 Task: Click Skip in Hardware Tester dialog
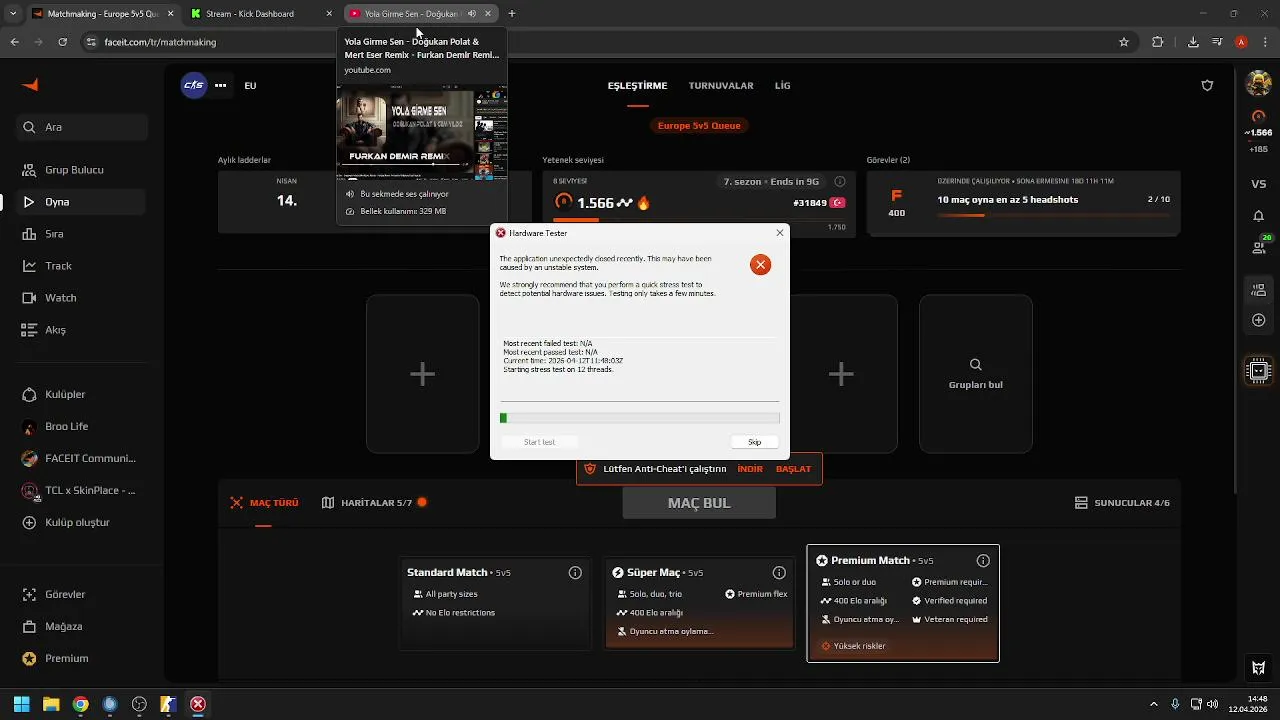click(x=755, y=442)
